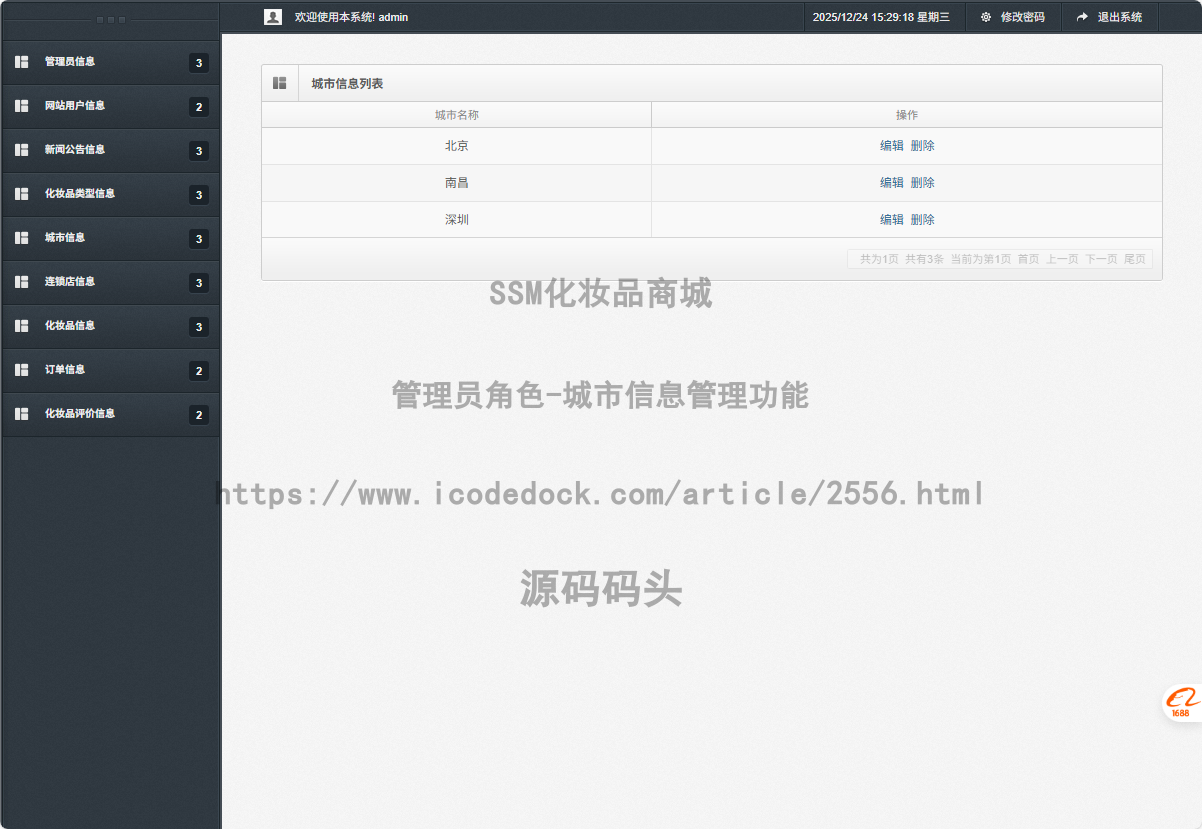Edit the 北京 city entry

(891, 146)
